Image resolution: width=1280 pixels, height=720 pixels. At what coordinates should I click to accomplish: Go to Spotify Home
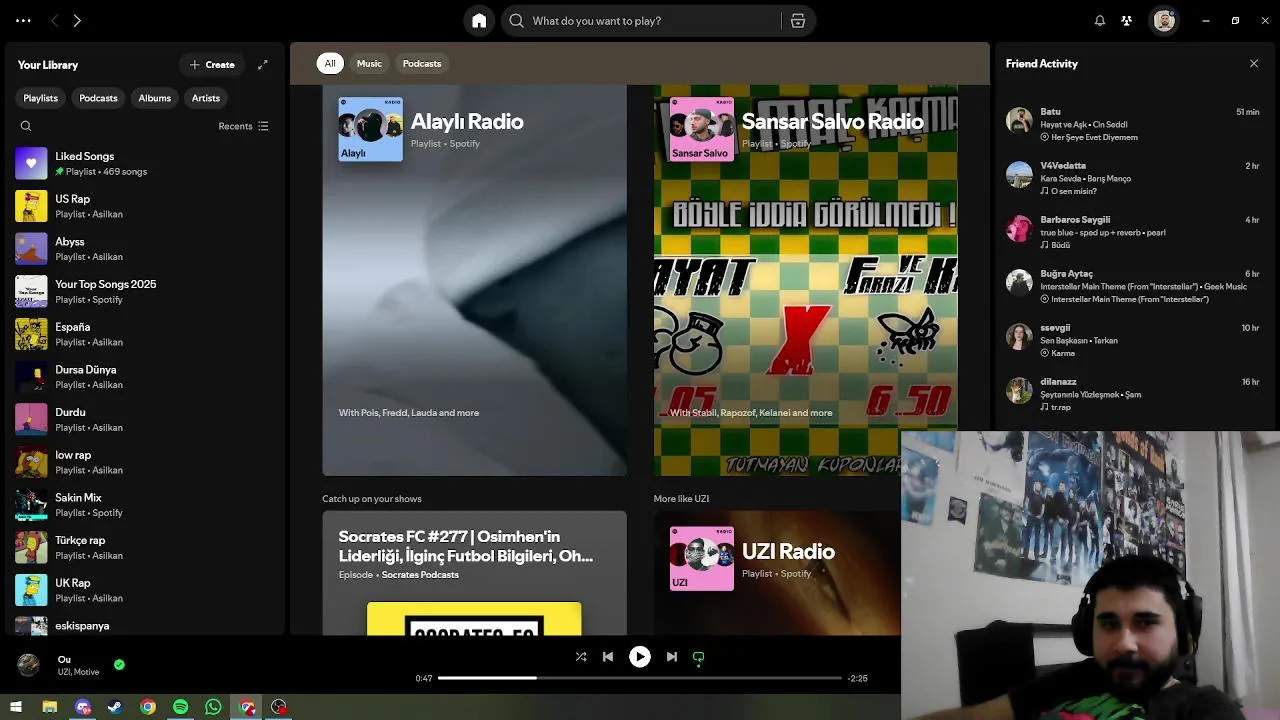(x=479, y=21)
